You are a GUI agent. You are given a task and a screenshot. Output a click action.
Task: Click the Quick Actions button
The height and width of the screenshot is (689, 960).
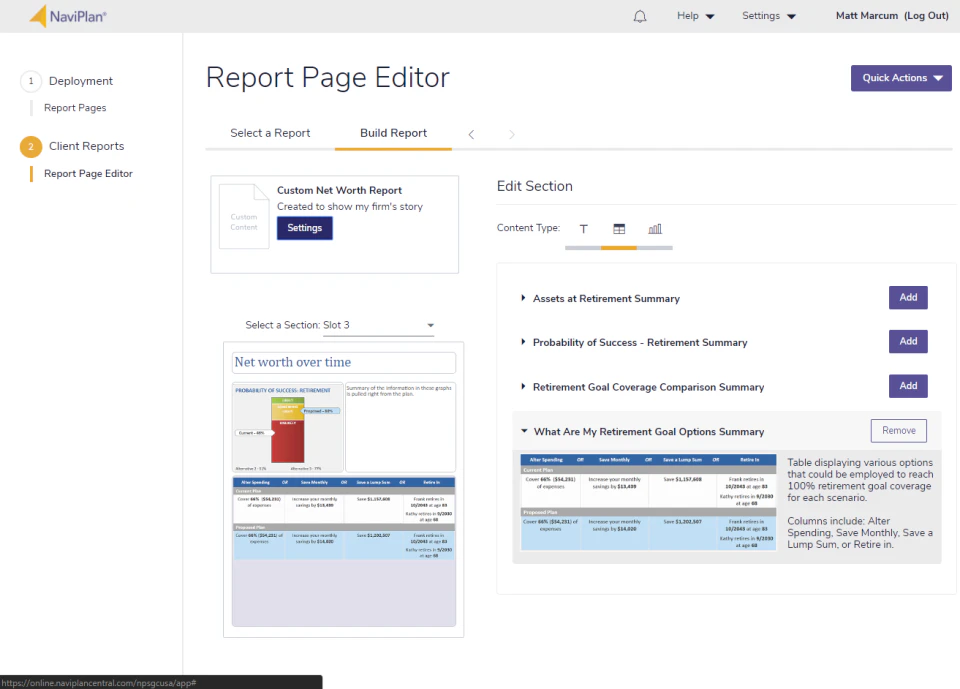coord(900,77)
